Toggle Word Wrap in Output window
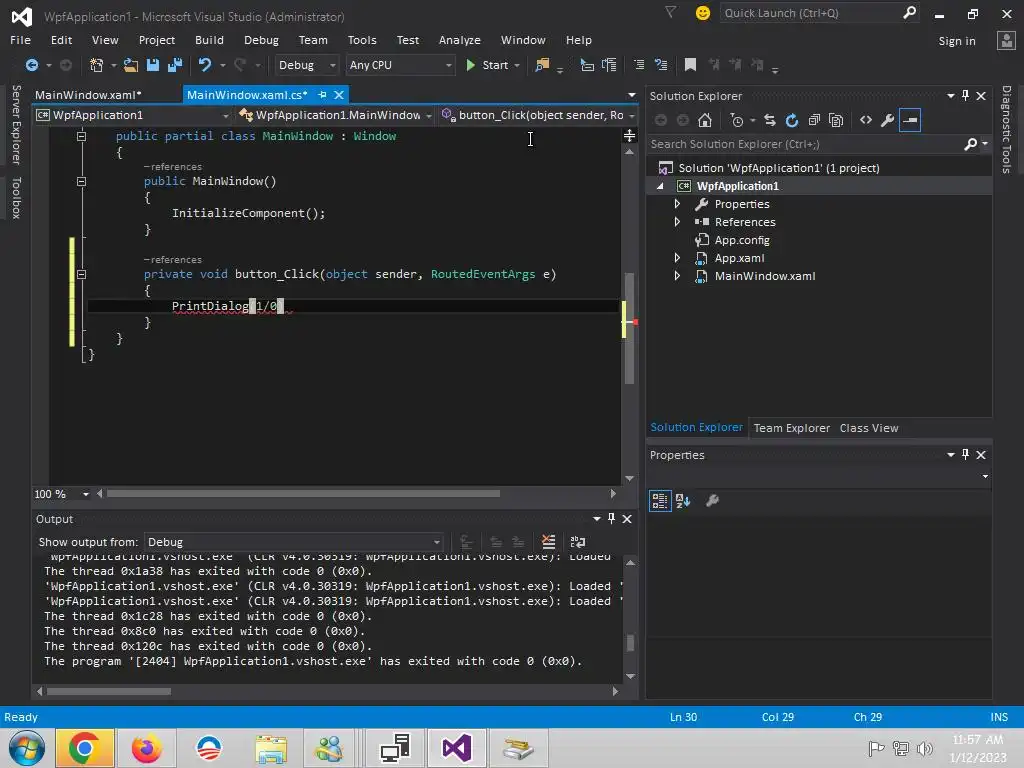The image size is (1024, 768). pyautogui.click(x=578, y=542)
